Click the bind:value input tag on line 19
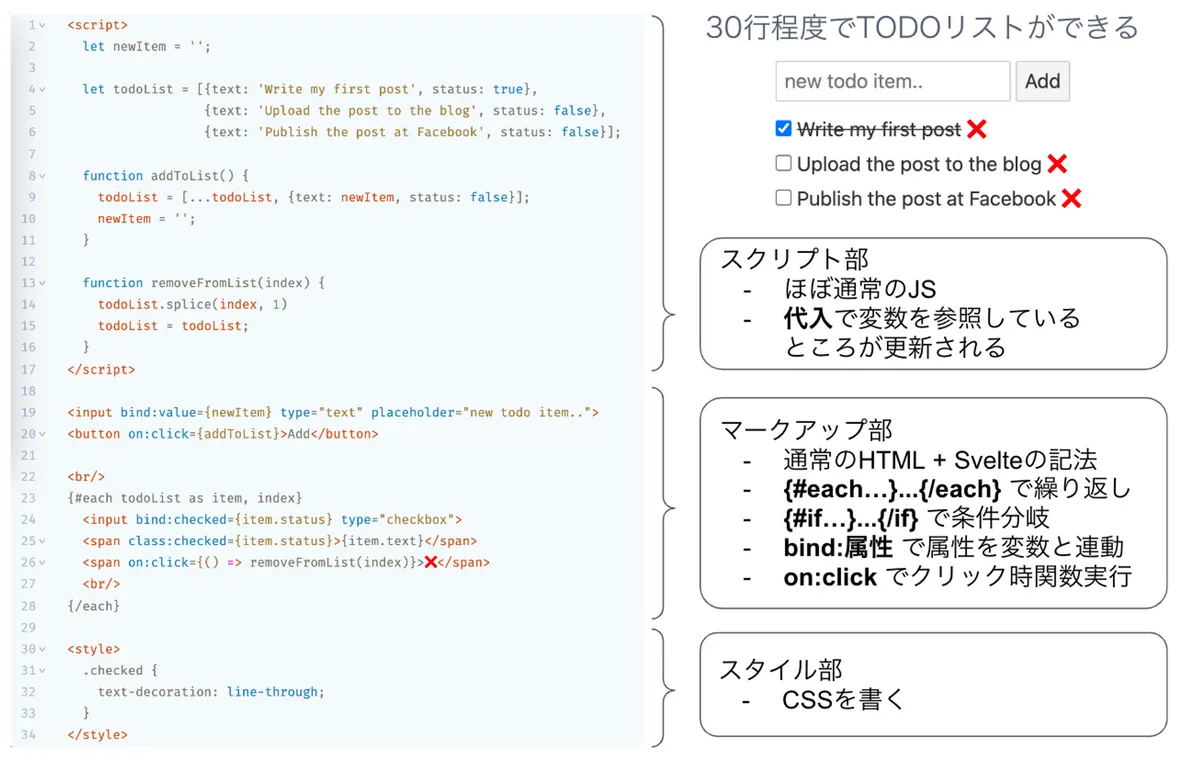The image size is (1200, 775). 333,412
